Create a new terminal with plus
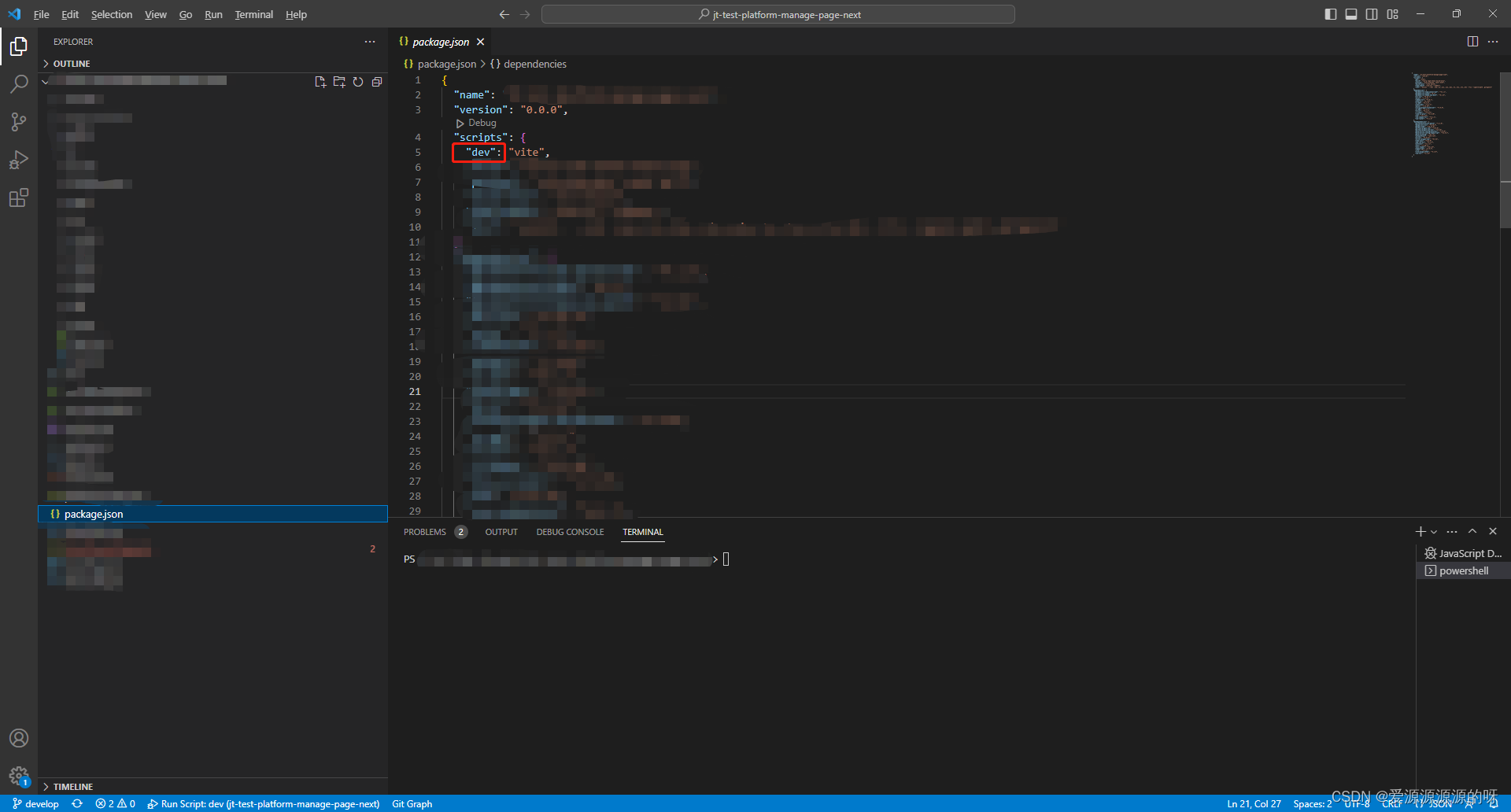The height and width of the screenshot is (812, 1511). pyautogui.click(x=1420, y=532)
